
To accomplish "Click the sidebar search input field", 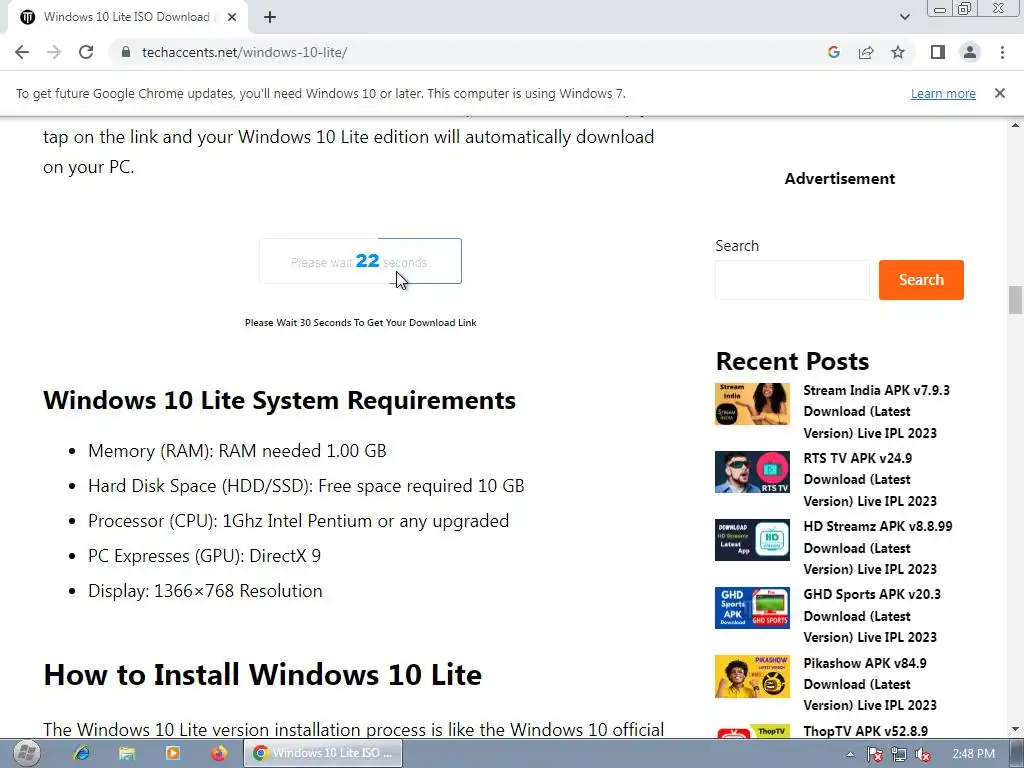I will 792,280.
